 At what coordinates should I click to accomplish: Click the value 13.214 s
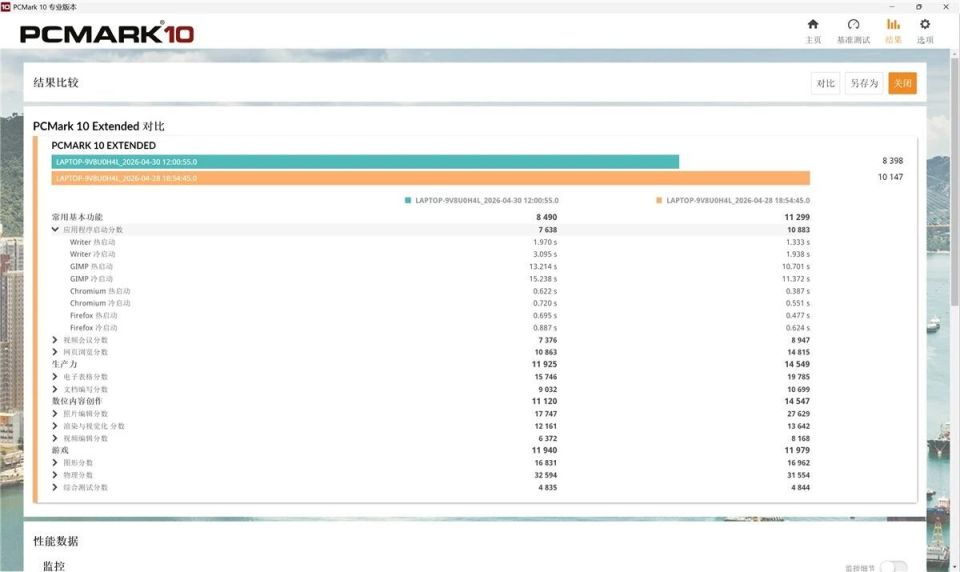543,266
